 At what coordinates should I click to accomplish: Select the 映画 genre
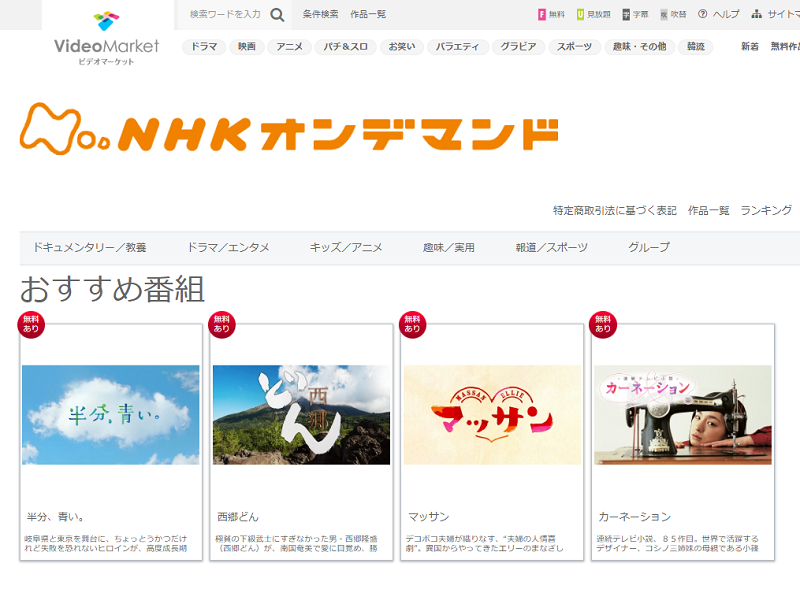click(x=246, y=47)
